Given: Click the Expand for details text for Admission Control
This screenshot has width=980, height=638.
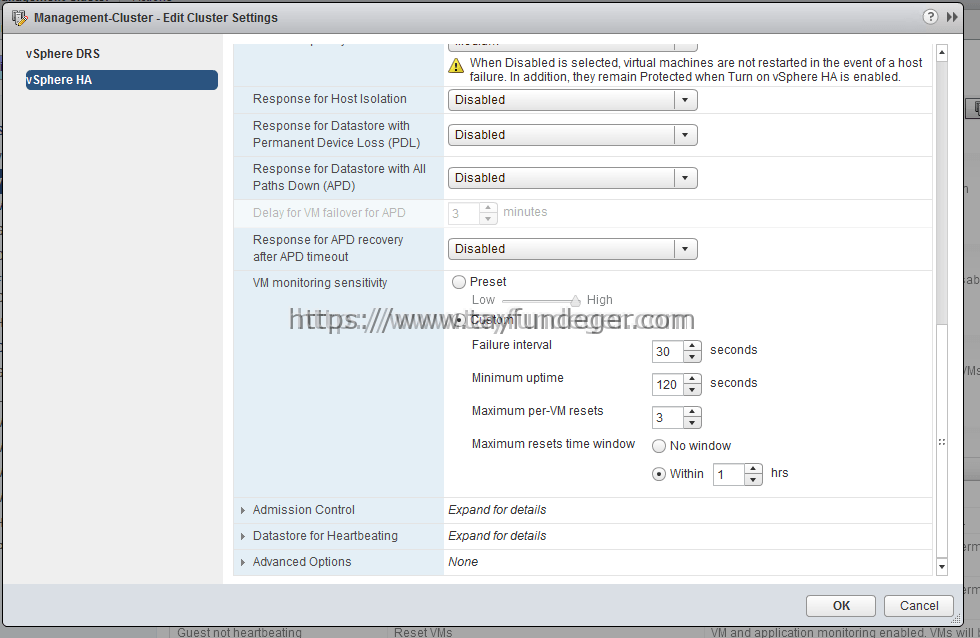Looking at the screenshot, I should point(497,511).
